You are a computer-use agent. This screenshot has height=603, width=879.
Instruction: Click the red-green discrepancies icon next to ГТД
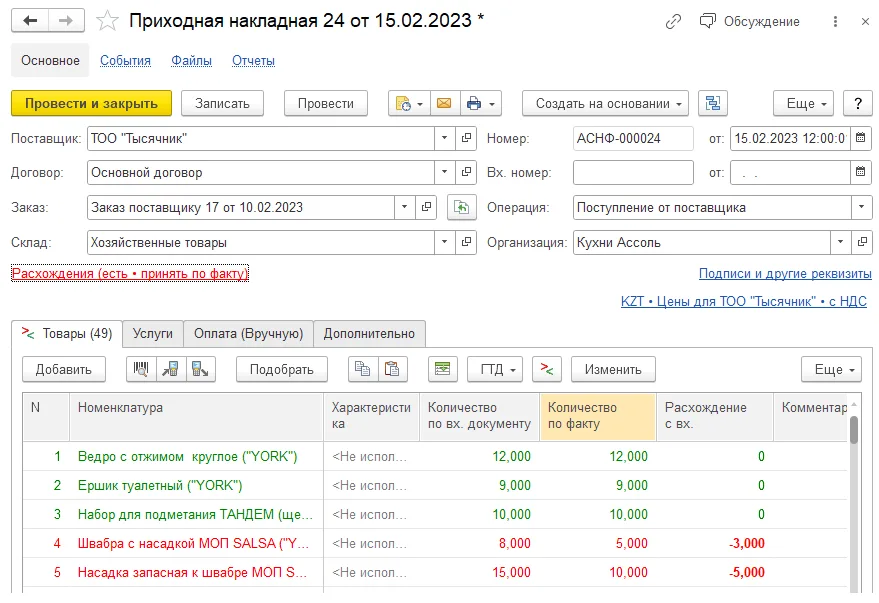(x=547, y=369)
